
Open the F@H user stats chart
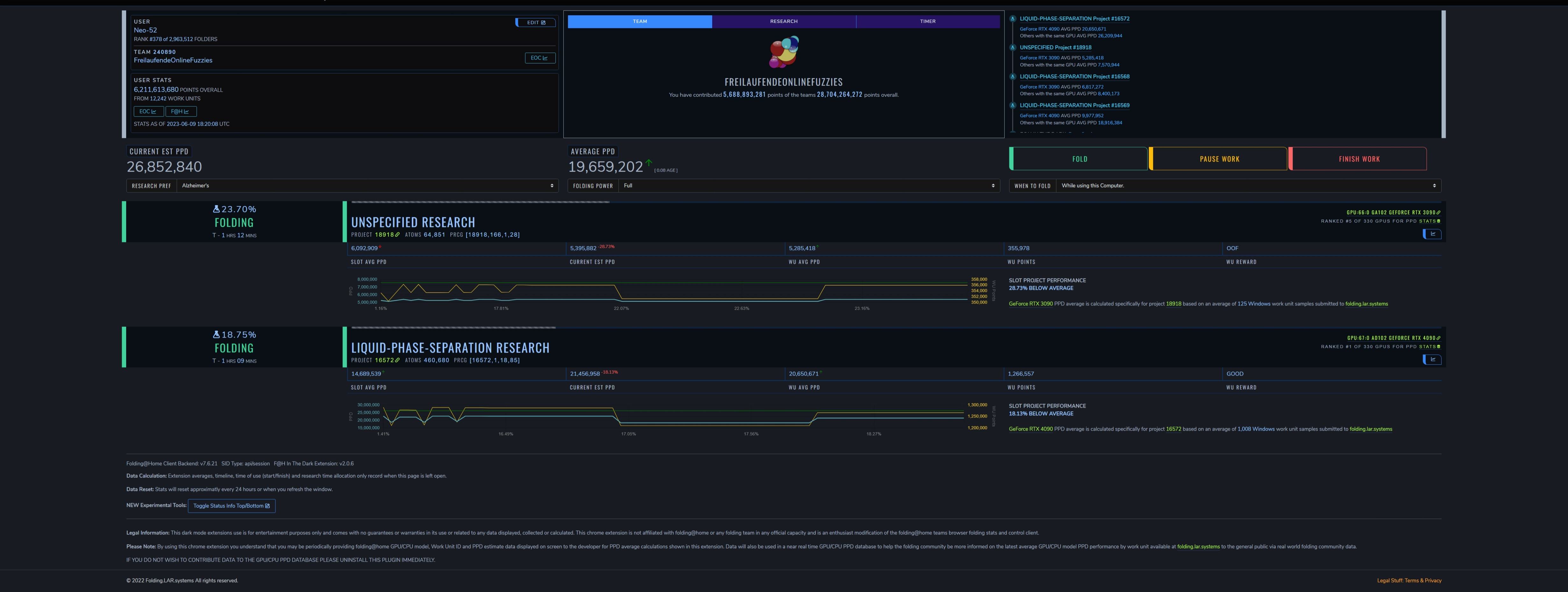[181, 111]
